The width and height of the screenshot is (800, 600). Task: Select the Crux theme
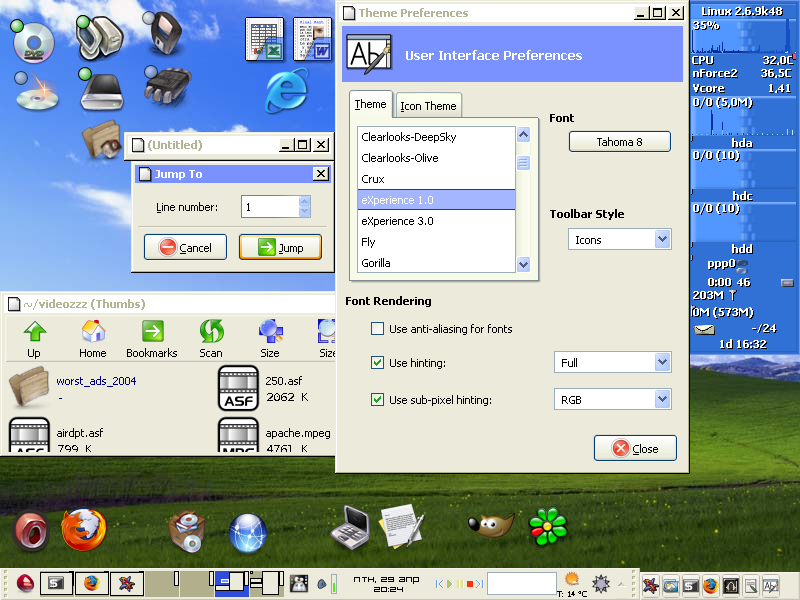point(436,179)
